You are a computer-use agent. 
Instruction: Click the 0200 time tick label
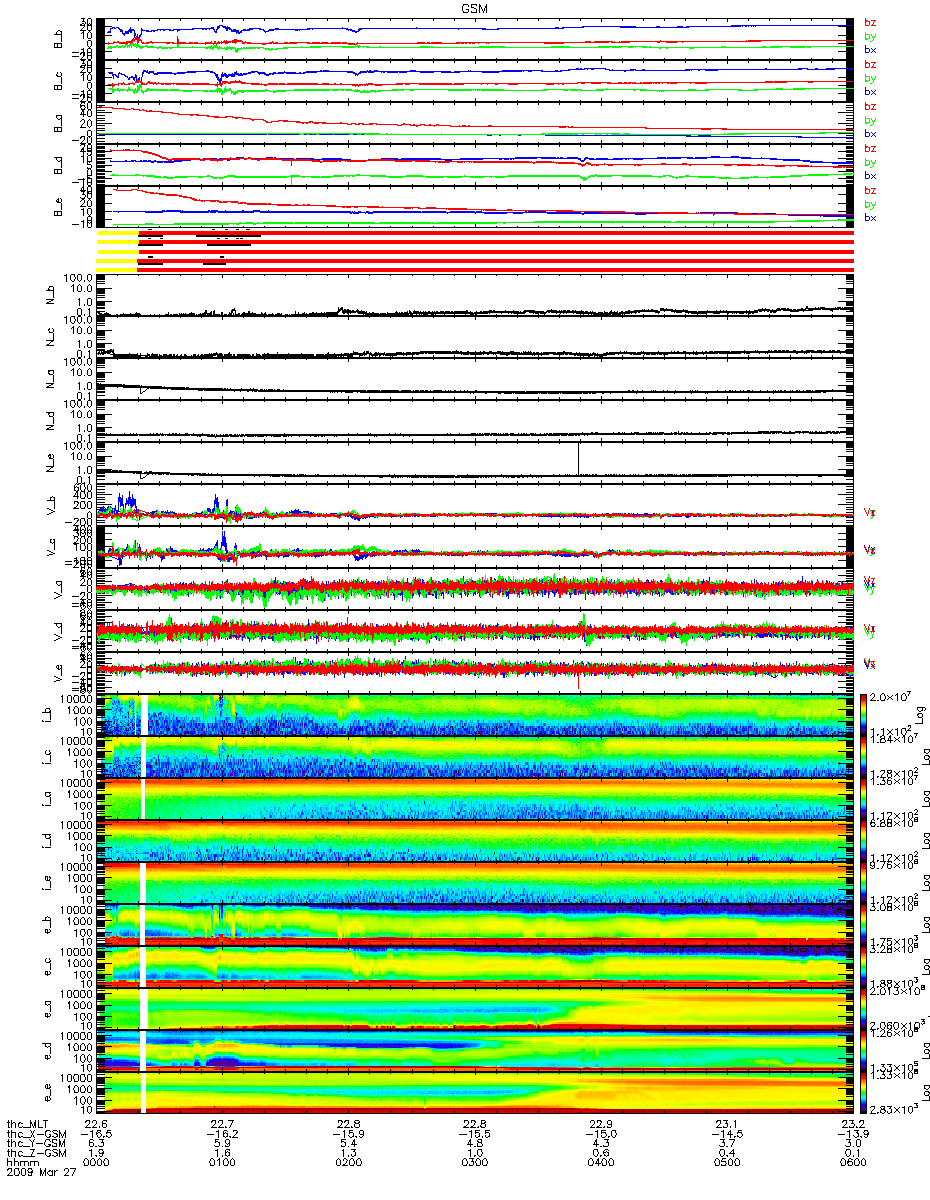click(348, 1161)
